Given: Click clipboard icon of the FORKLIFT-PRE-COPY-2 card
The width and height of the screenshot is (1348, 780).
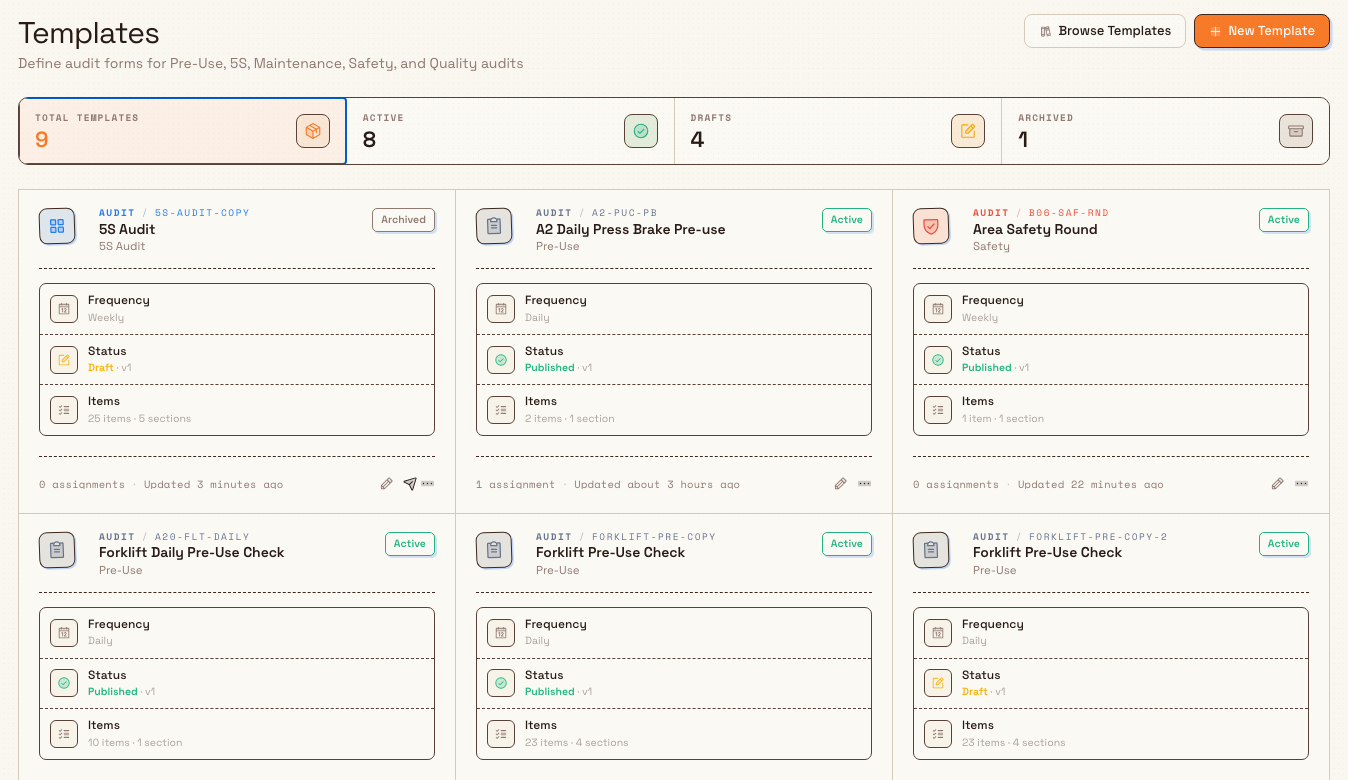Looking at the screenshot, I should click(931, 550).
